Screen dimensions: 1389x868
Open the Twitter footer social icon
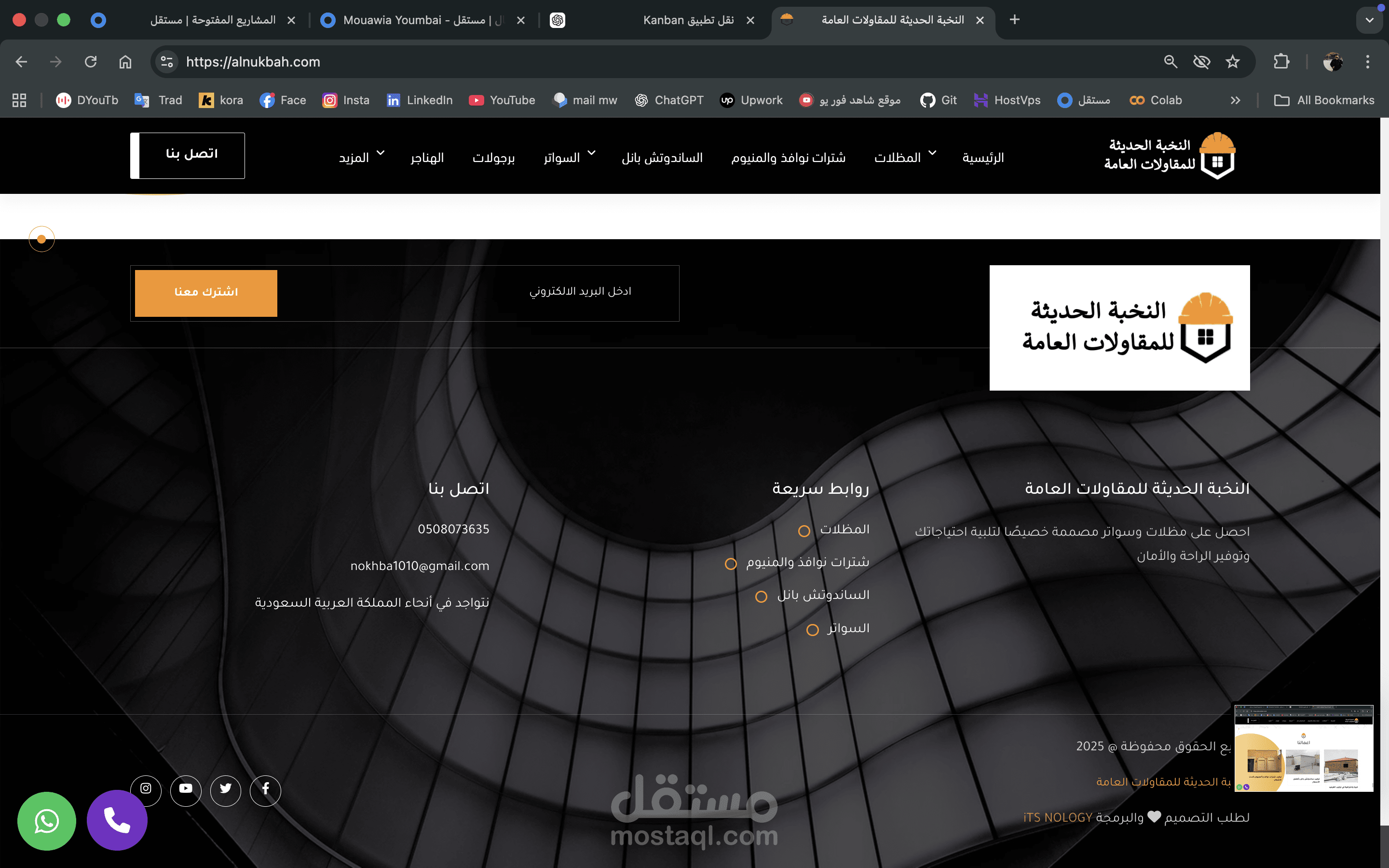pos(226,789)
